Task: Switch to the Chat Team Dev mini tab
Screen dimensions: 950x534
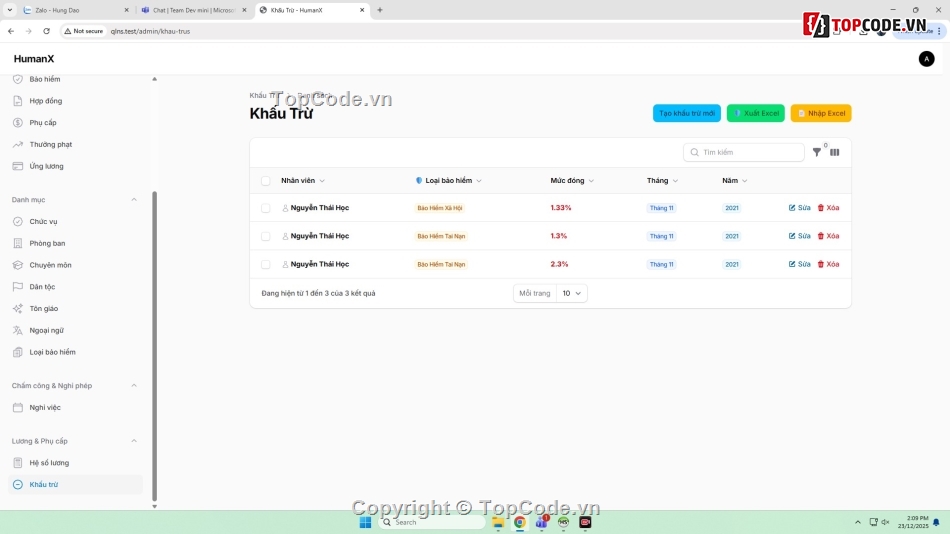Action: [194, 10]
